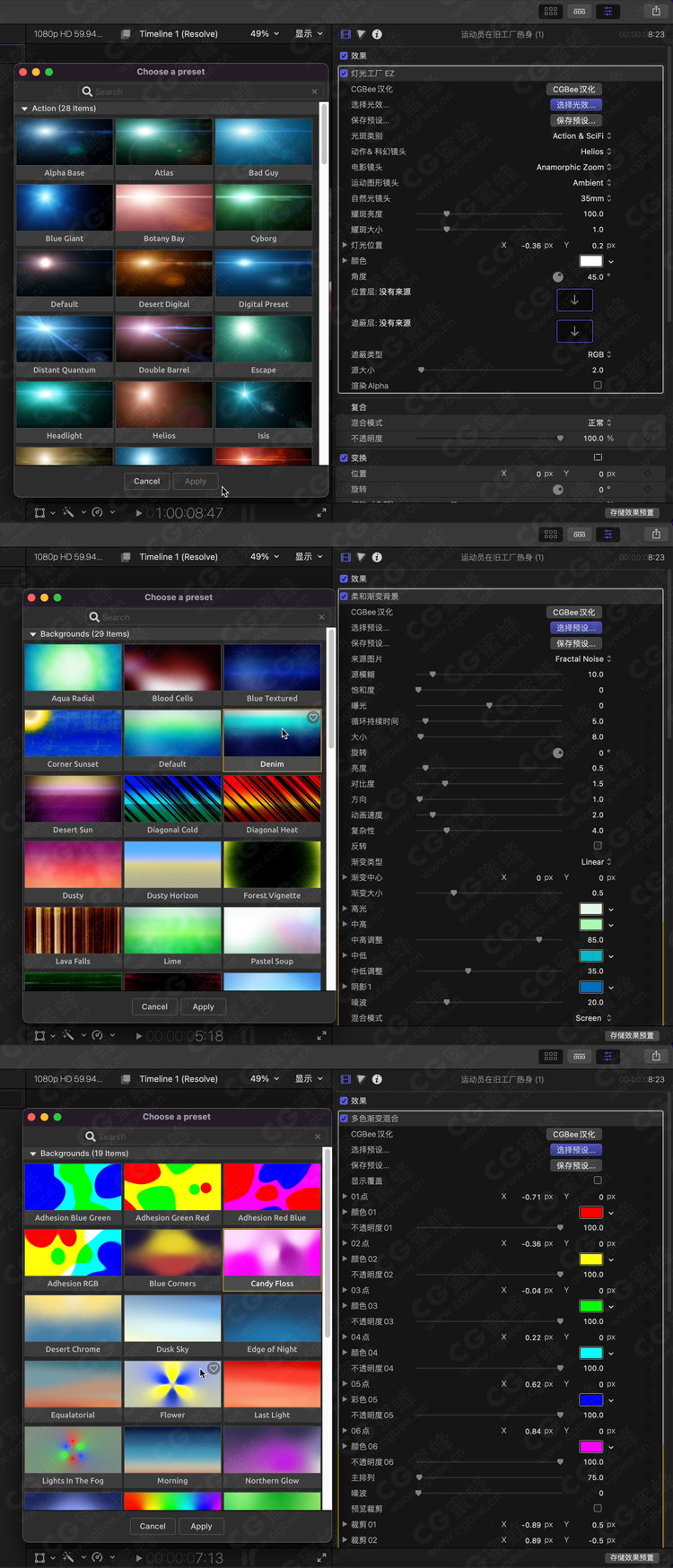Click the 旋转 dial under the 变换 section
The image size is (673, 1568).
(558, 490)
